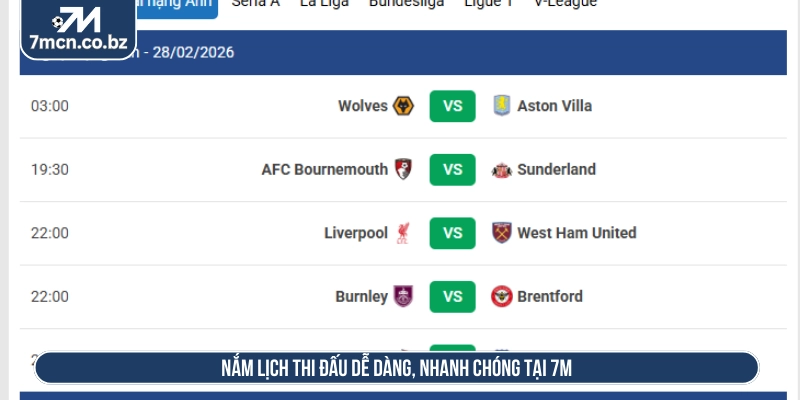Click the 28/02/2026 date header

[x=193, y=52]
